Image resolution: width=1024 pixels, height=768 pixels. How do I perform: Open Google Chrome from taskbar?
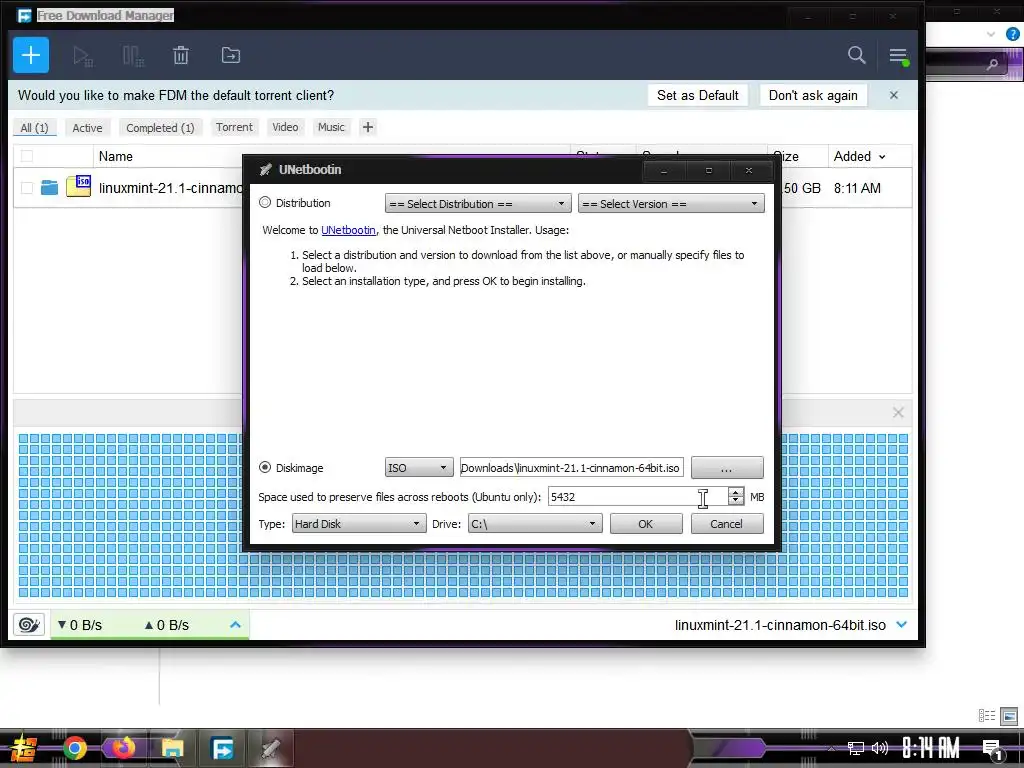(74, 748)
